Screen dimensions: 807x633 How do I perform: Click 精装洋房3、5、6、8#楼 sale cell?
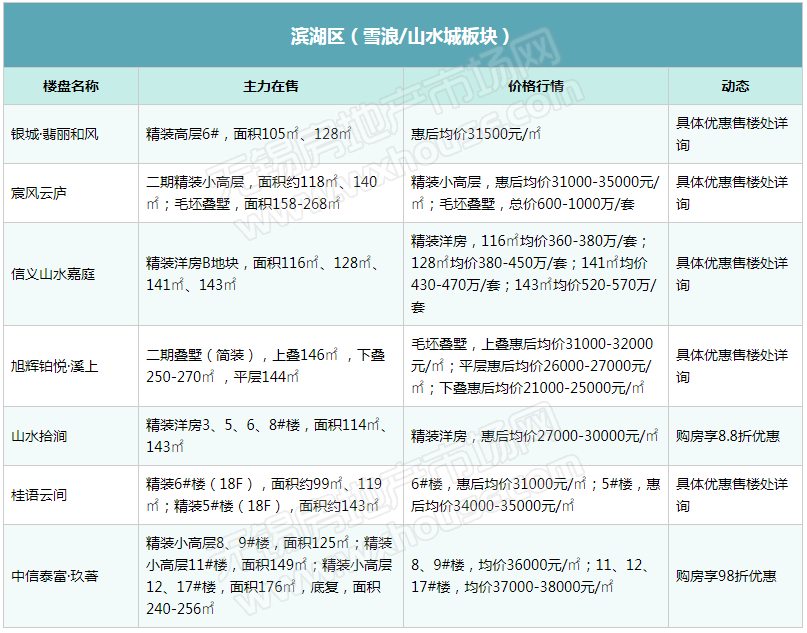265,436
